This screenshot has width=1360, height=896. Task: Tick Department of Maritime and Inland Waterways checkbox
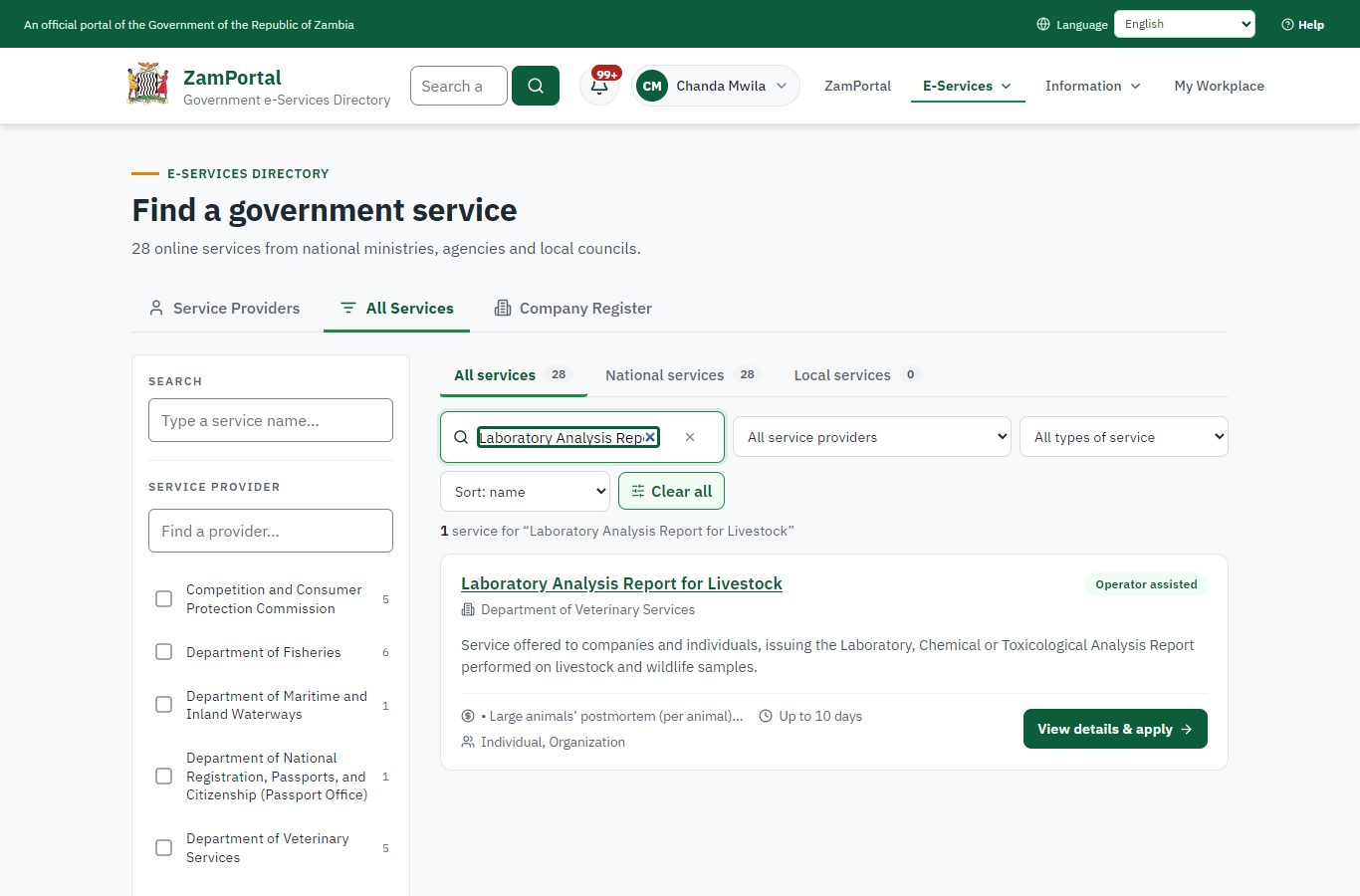[x=164, y=705]
